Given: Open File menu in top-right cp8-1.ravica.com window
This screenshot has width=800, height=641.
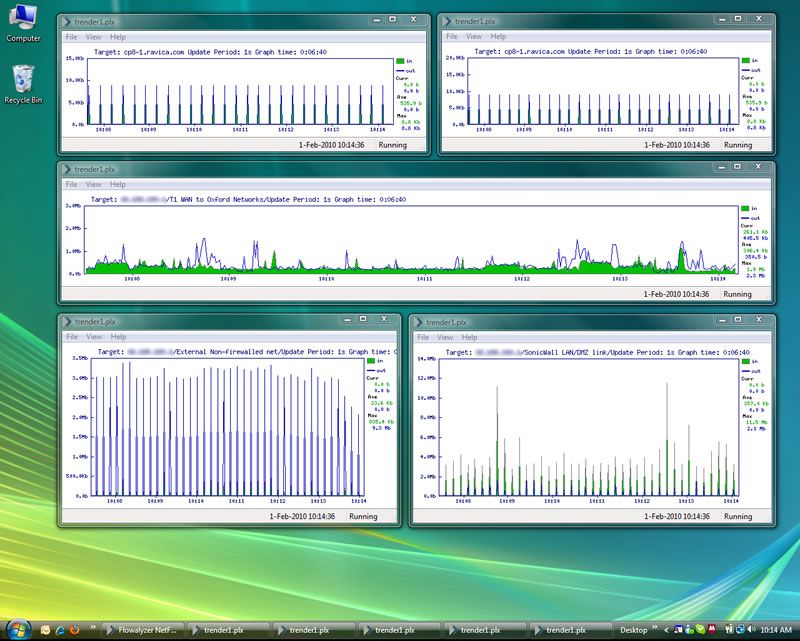Looking at the screenshot, I should pos(452,36).
